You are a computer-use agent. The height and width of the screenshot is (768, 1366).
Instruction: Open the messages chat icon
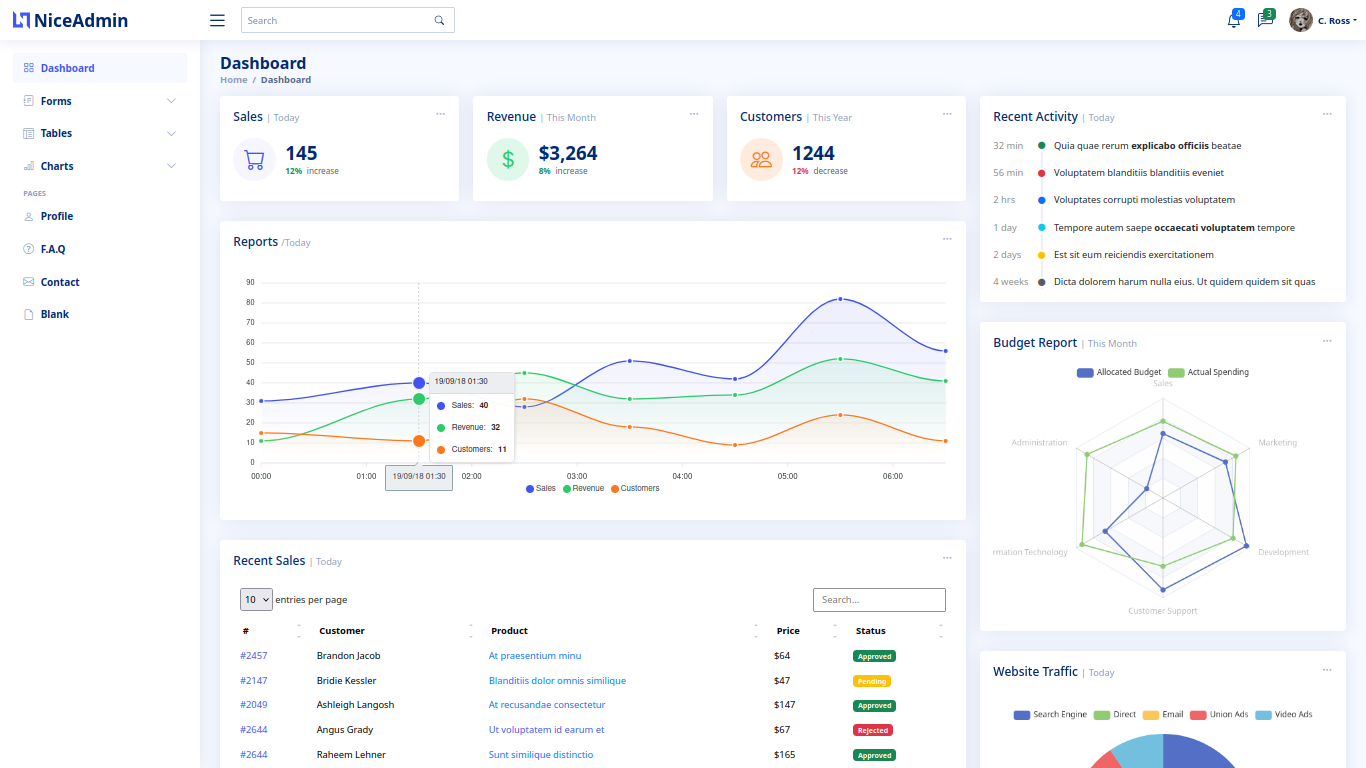(1264, 21)
